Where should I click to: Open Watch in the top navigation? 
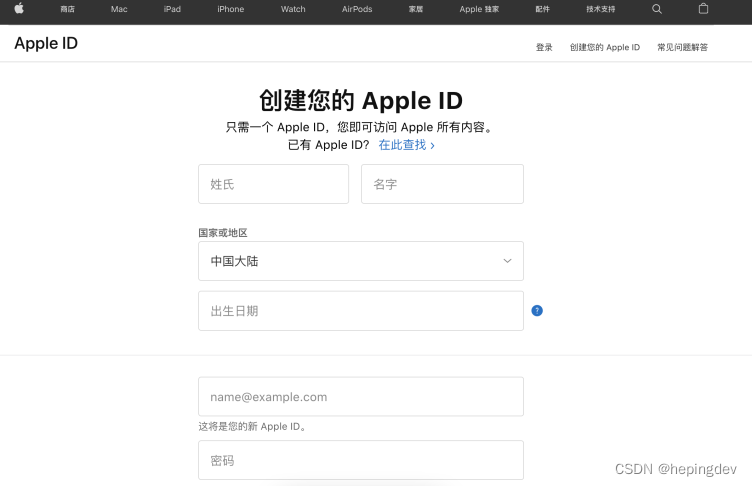[293, 9]
